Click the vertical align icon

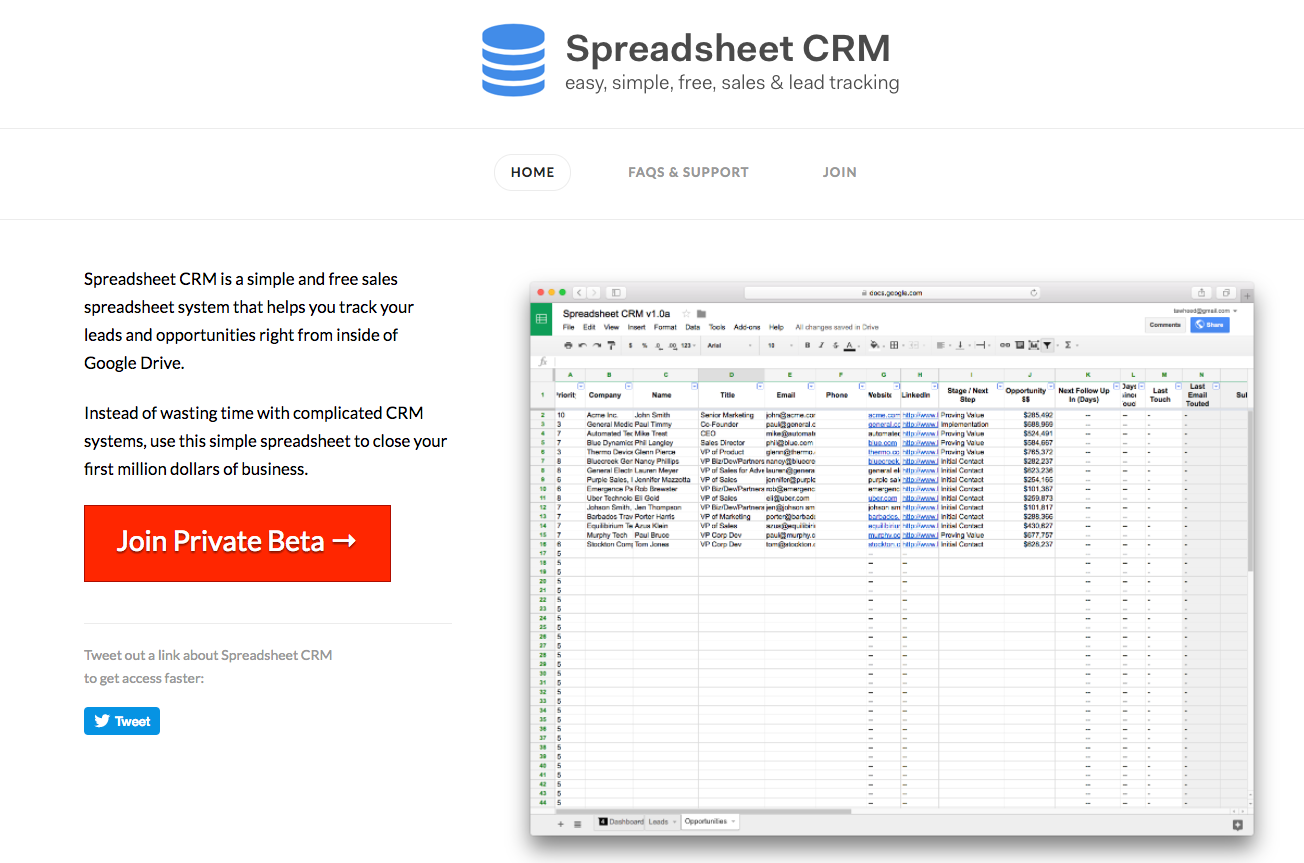click(x=960, y=345)
